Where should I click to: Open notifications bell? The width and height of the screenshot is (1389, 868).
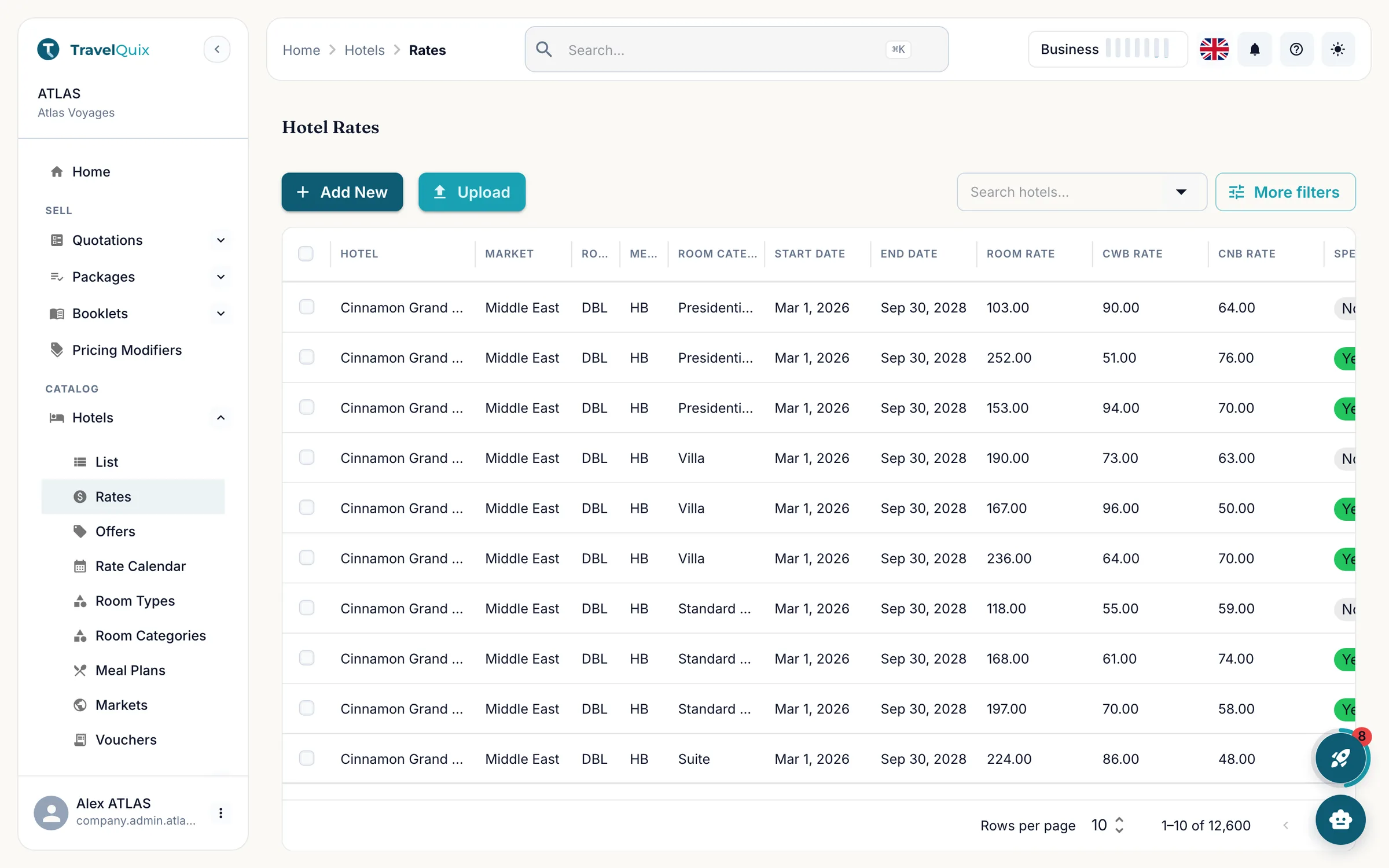tap(1255, 49)
